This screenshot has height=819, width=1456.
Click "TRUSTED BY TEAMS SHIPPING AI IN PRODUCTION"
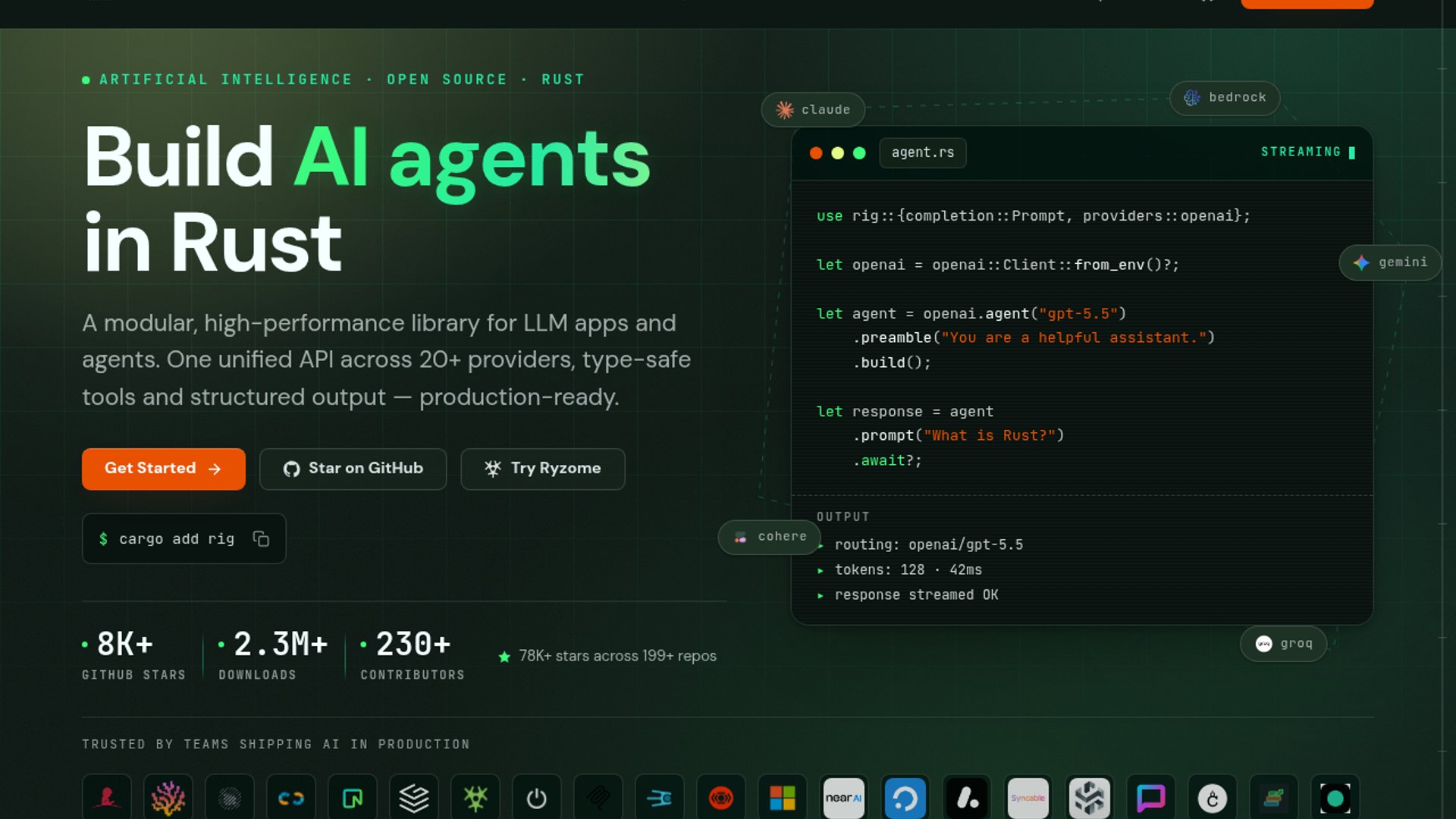[276, 745]
